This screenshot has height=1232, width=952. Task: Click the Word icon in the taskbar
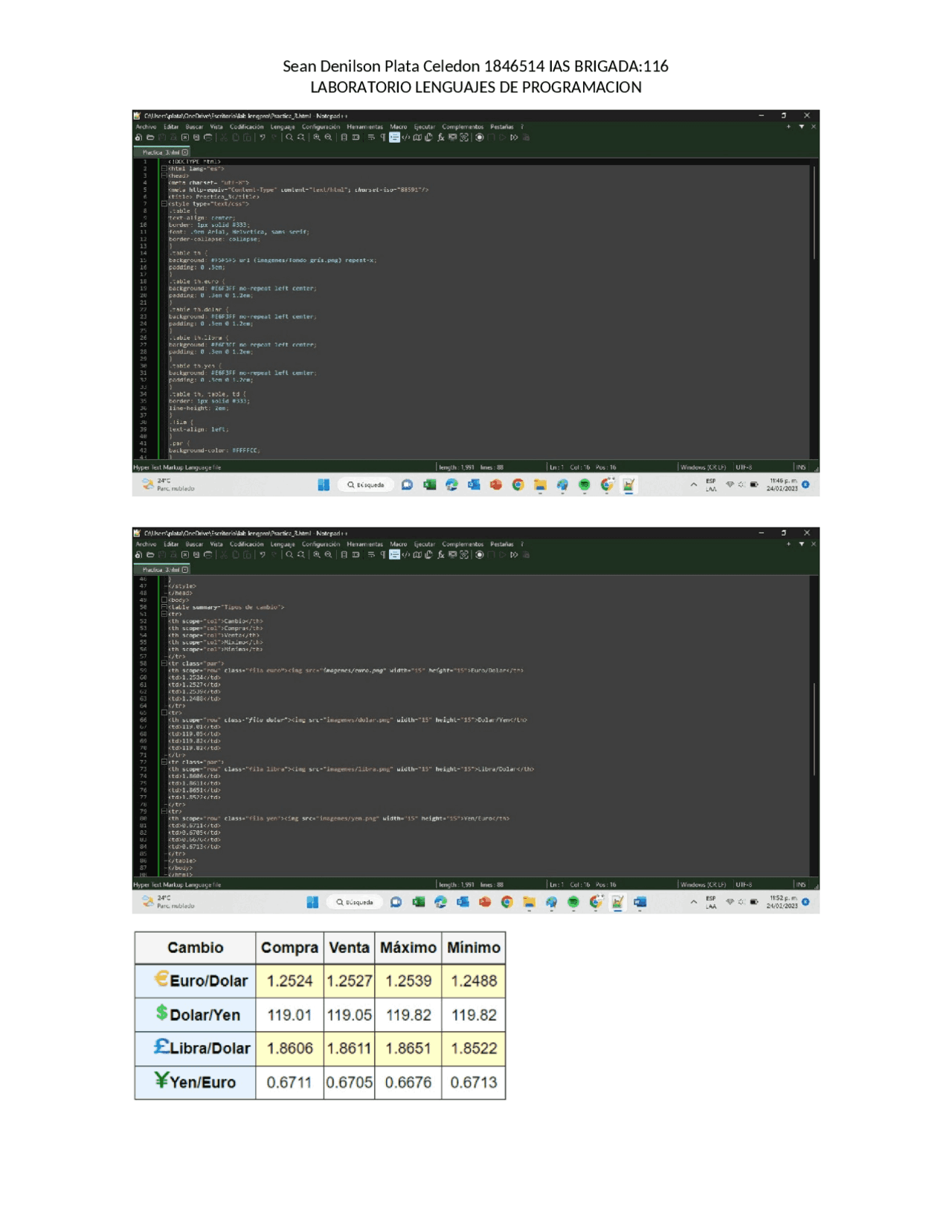(x=640, y=902)
